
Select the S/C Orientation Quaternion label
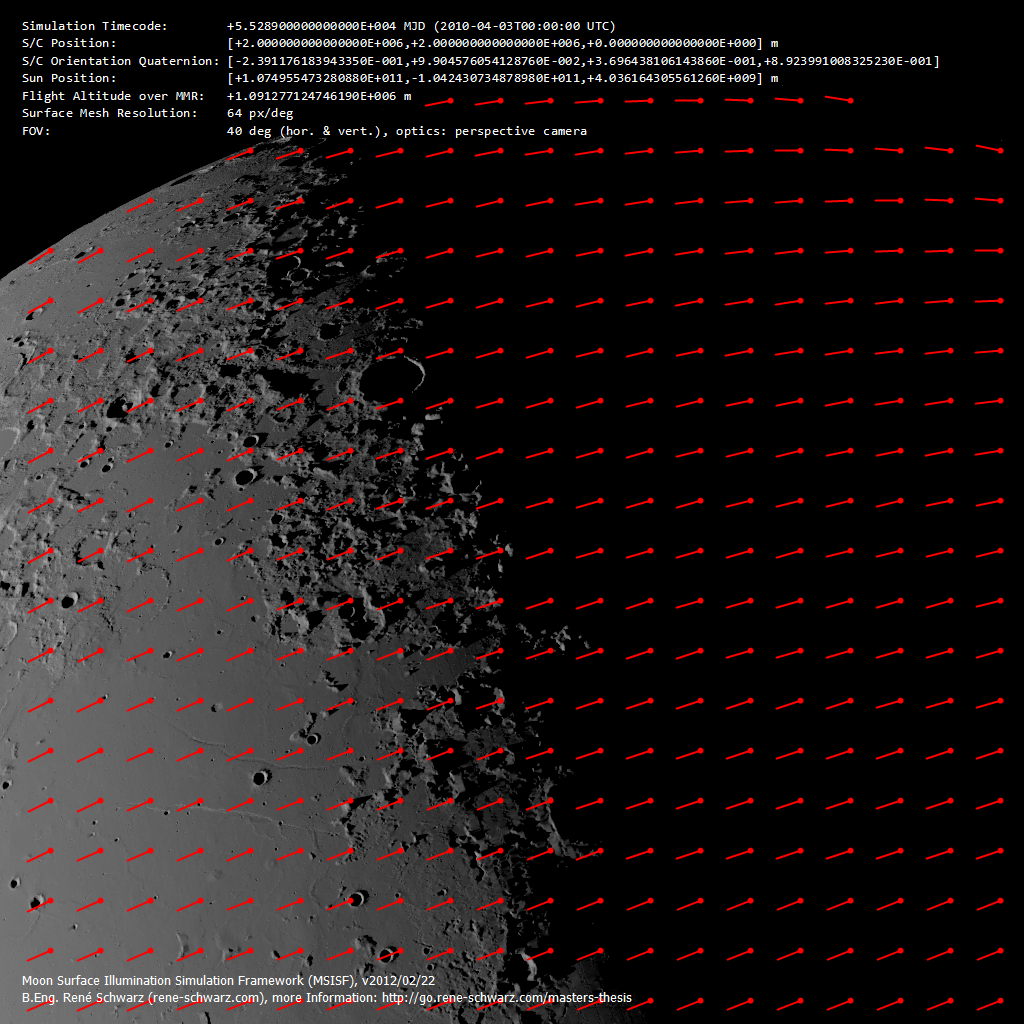[120, 61]
